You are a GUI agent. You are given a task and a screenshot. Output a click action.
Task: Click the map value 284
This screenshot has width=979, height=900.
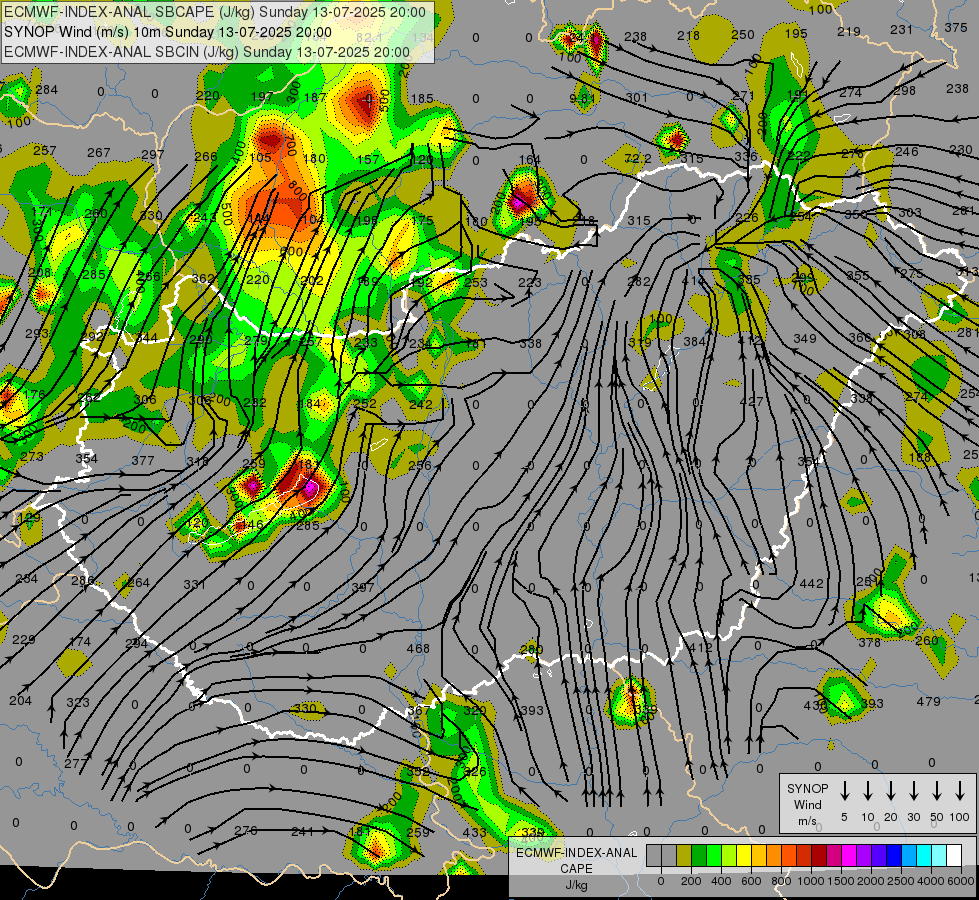pyautogui.click(x=47, y=89)
